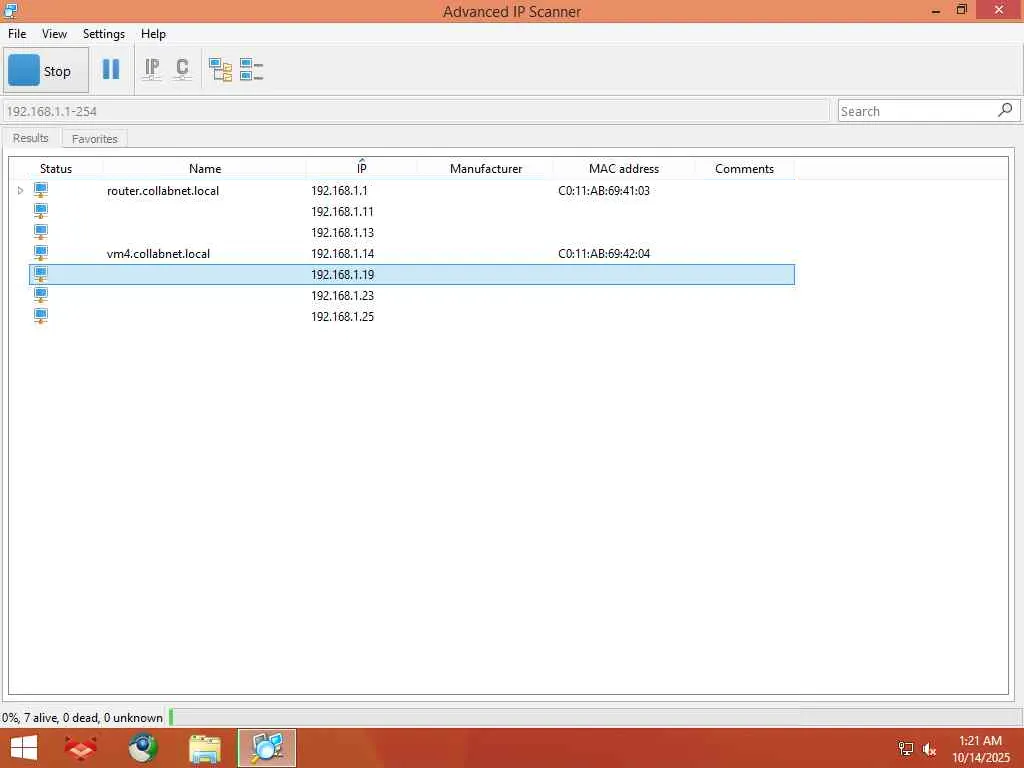Click the collapse all list icon
The image size is (1024, 768).
(251, 69)
